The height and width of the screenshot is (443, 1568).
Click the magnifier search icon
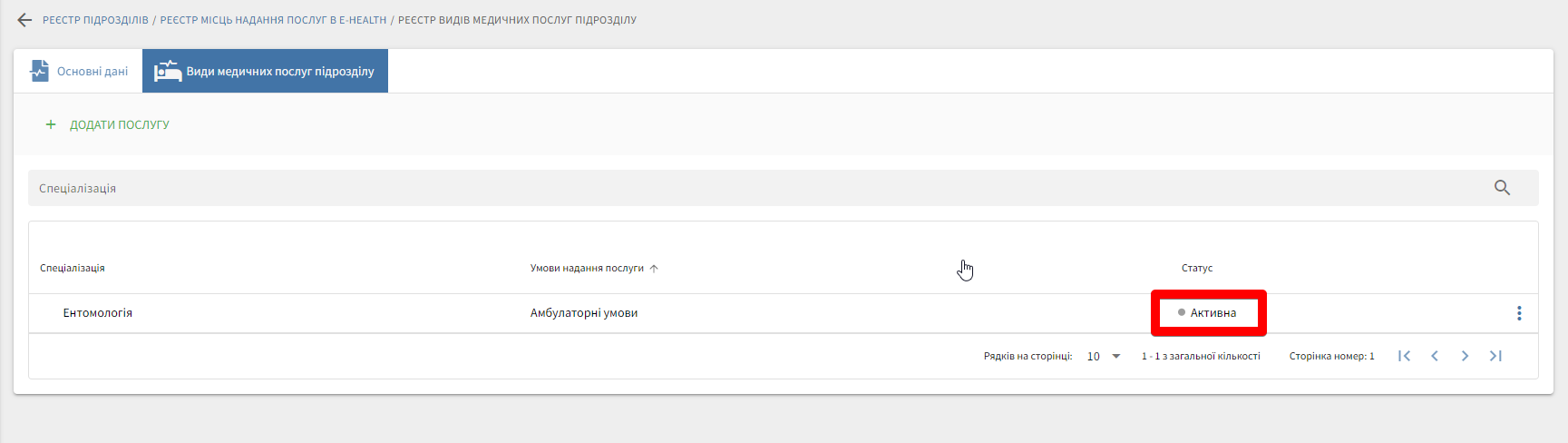coord(1502,188)
